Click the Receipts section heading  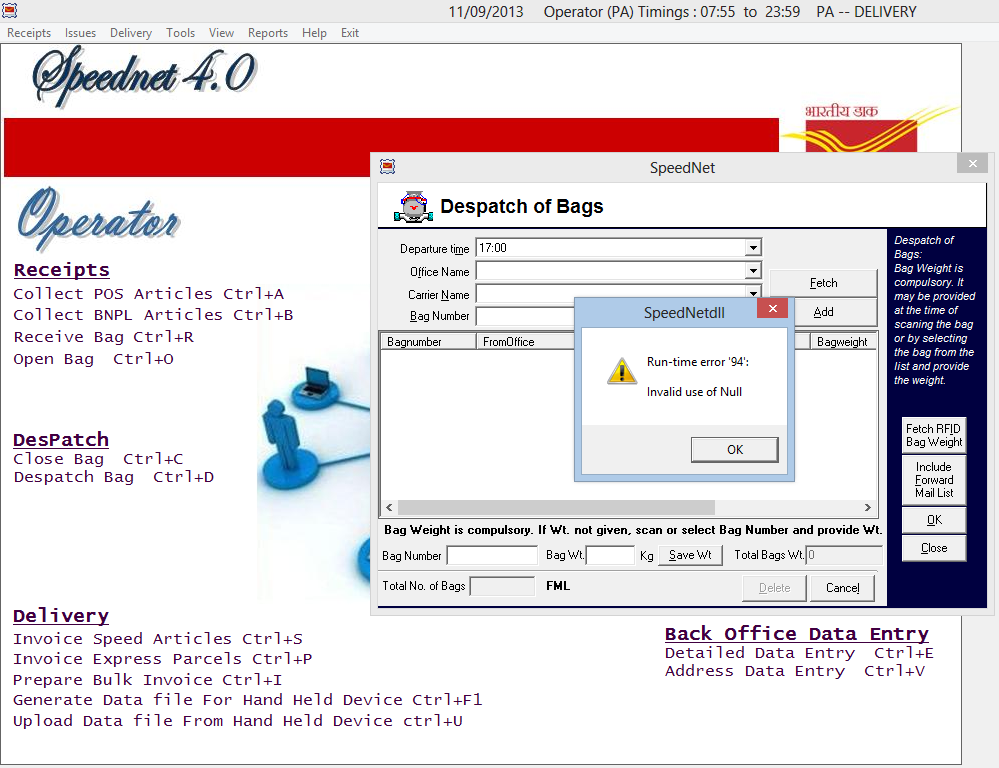[61, 270]
